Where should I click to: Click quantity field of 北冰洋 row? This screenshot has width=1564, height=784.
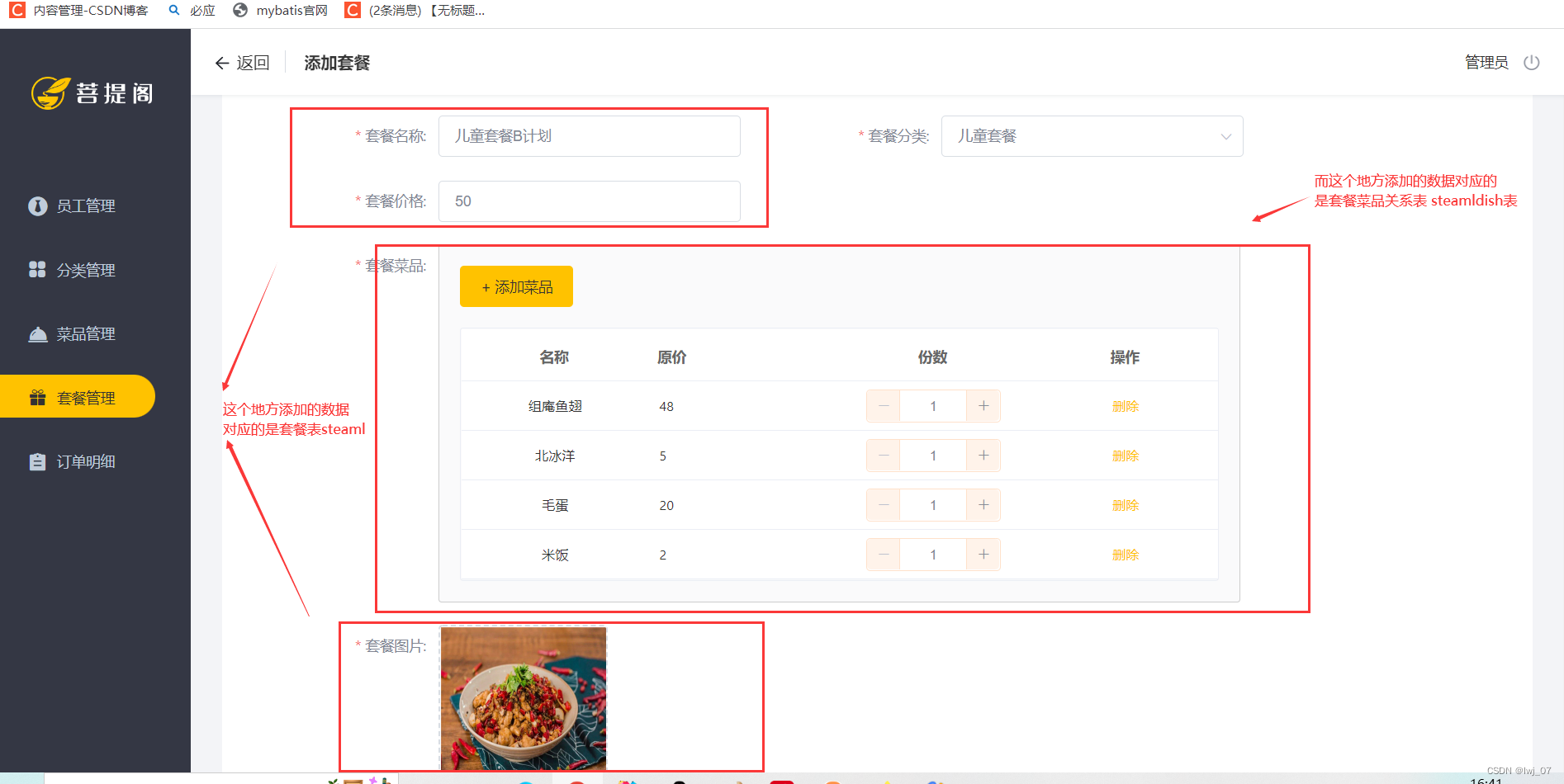933,456
